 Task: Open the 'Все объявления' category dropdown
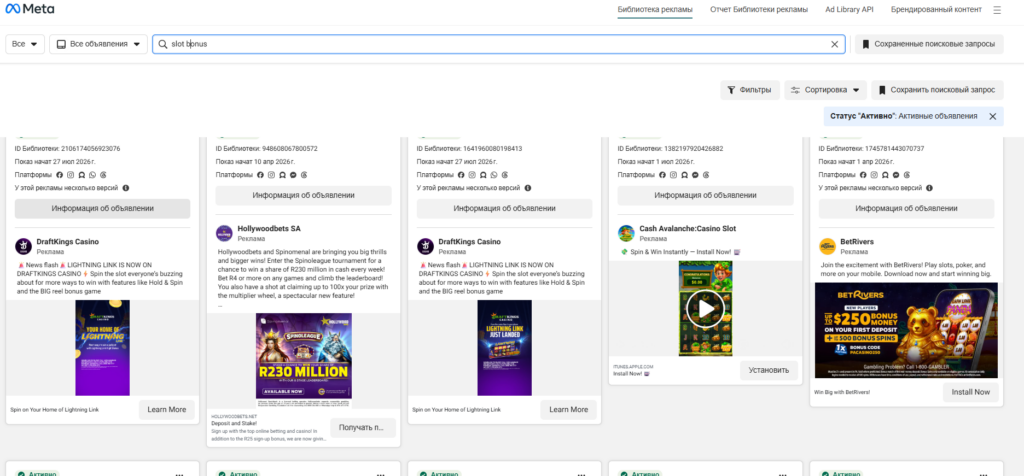[98, 44]
